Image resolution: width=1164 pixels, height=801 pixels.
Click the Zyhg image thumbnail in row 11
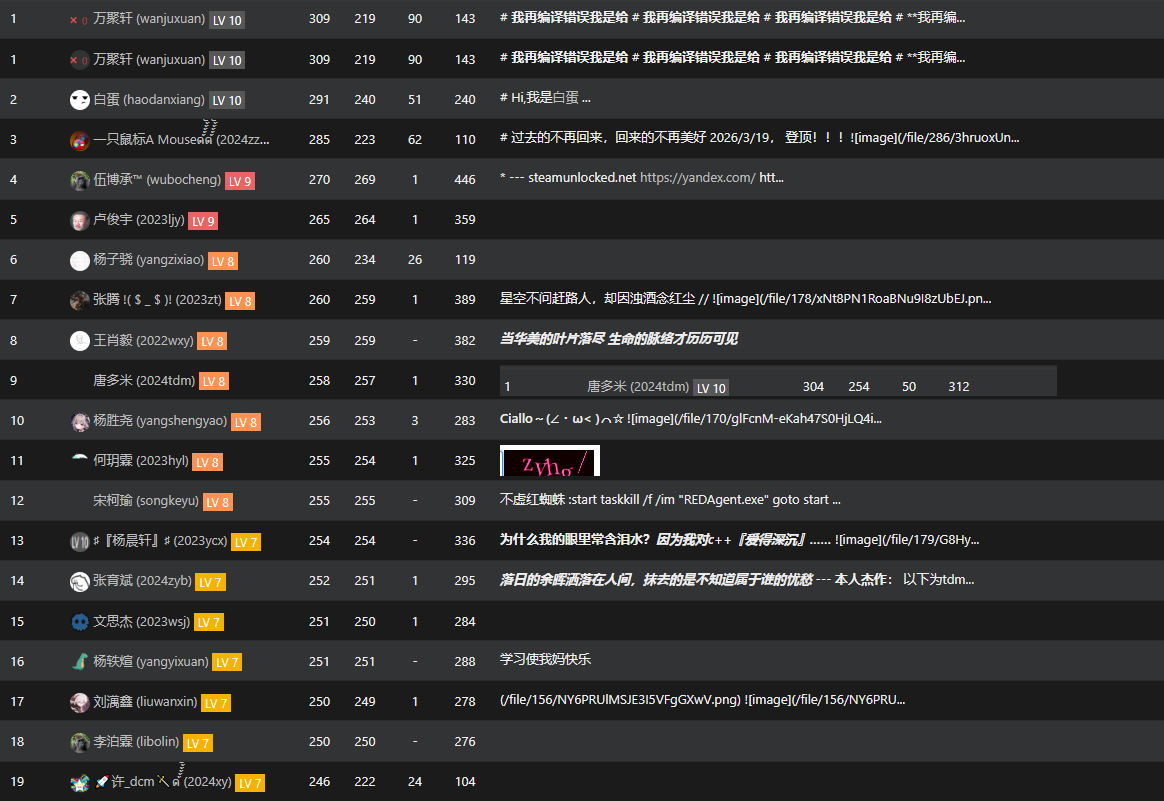[549, 461]
